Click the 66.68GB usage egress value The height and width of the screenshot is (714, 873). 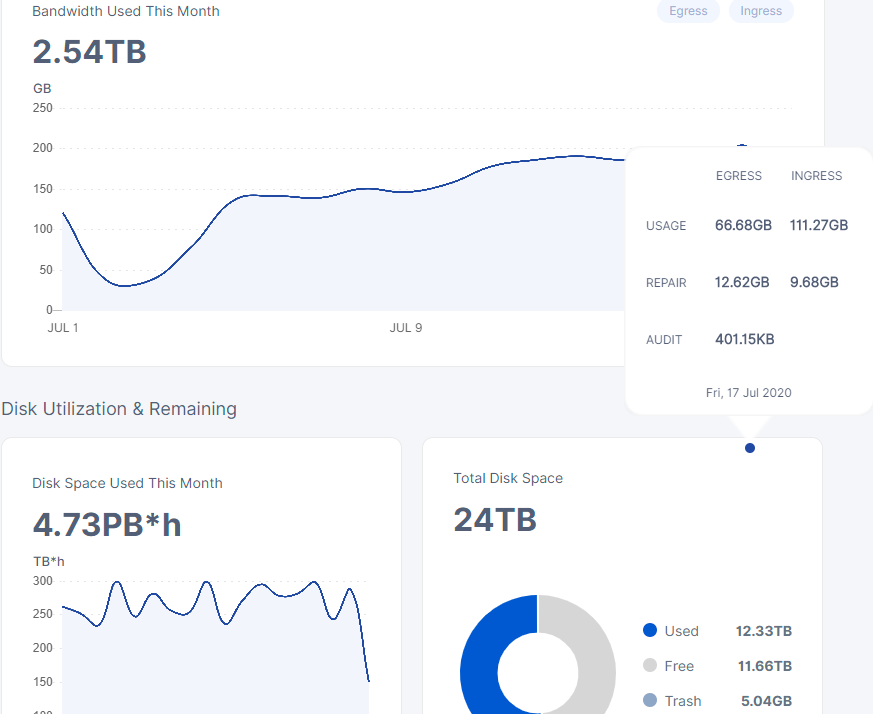click(x=743, y=226)
